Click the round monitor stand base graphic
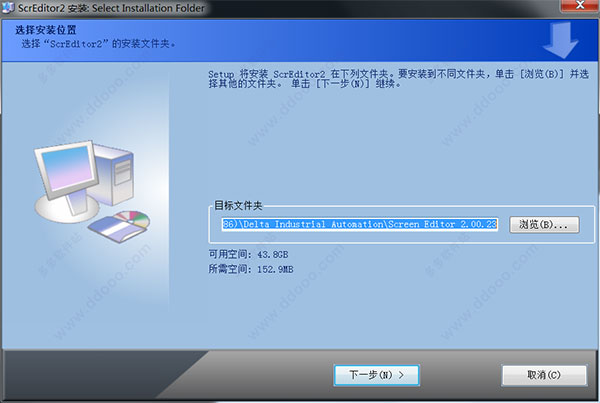The image size is (600, 403). (x=67, y=209)
